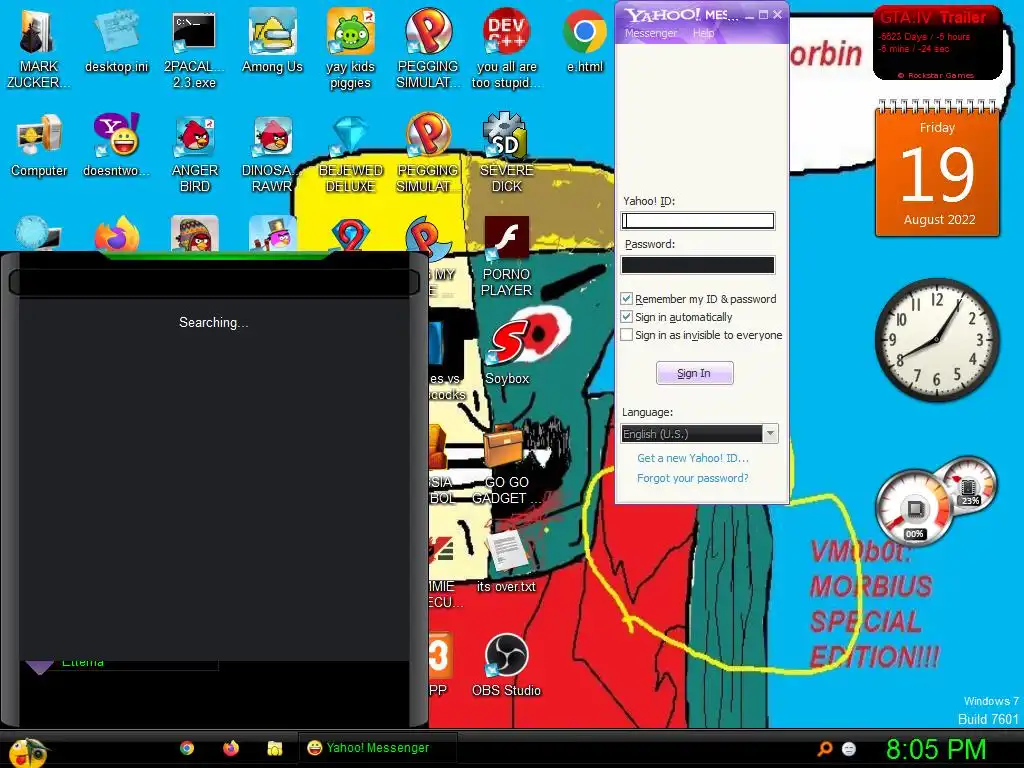
Task: Launch the OBS Studio desktop shortcut
Action: (x=506, y=665)
